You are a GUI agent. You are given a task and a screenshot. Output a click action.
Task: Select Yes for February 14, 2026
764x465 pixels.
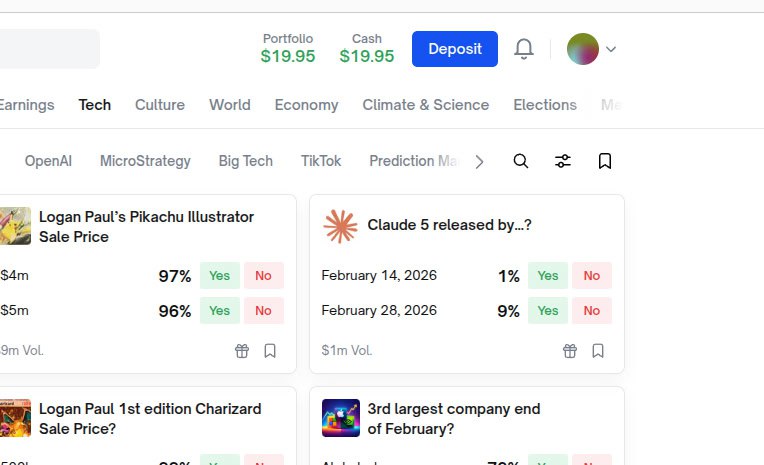pos(548,276)
